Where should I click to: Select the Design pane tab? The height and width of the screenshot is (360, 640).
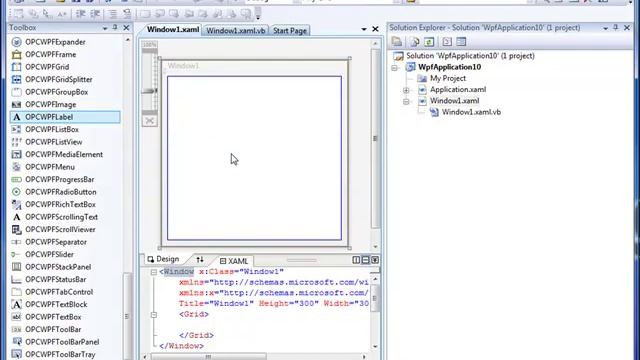pyautogui.click(x=163, y=259)
